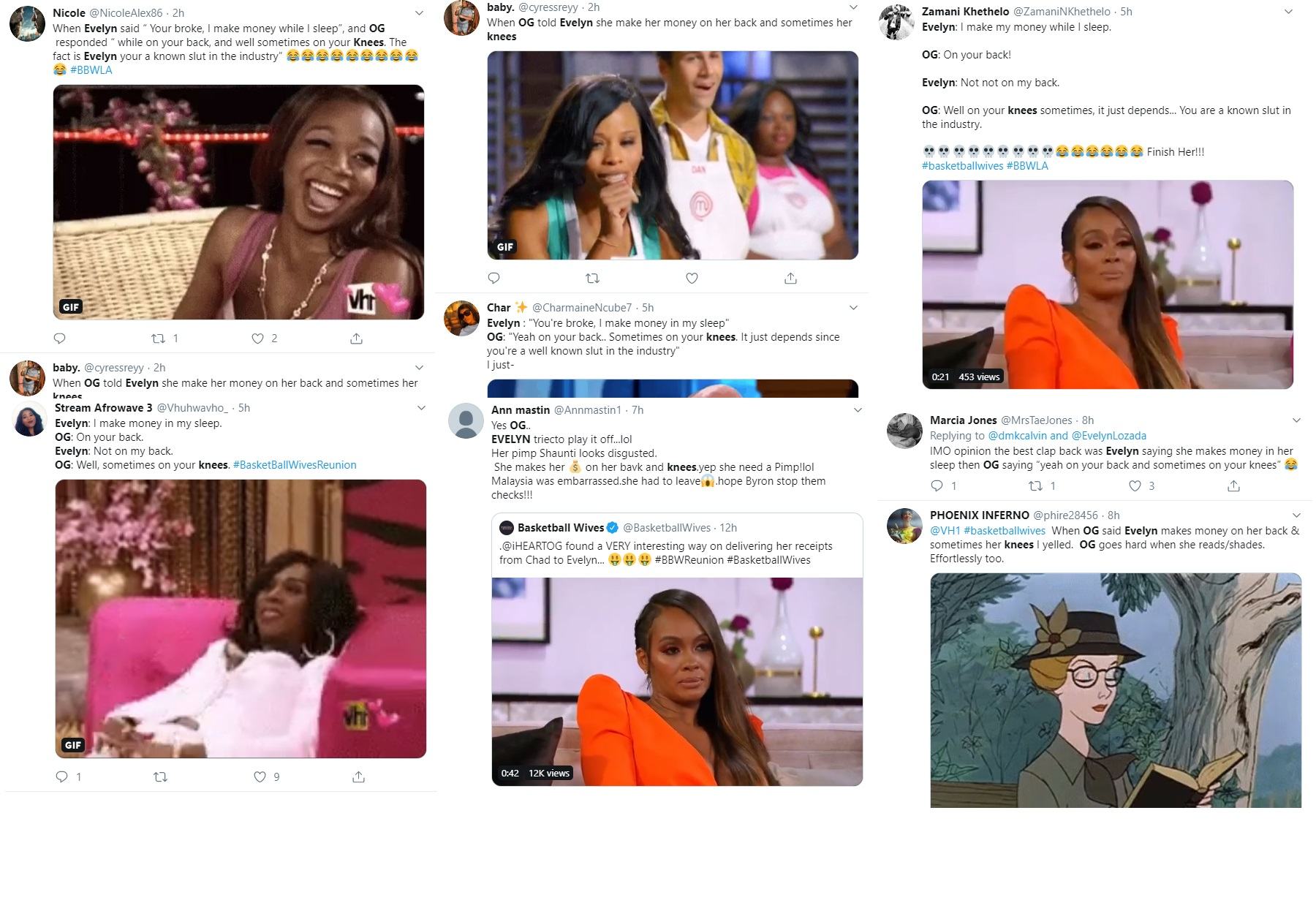Open the options caret on Nicole's tweet
Screen dimensions: 1316x911
[x=419, y=13]
